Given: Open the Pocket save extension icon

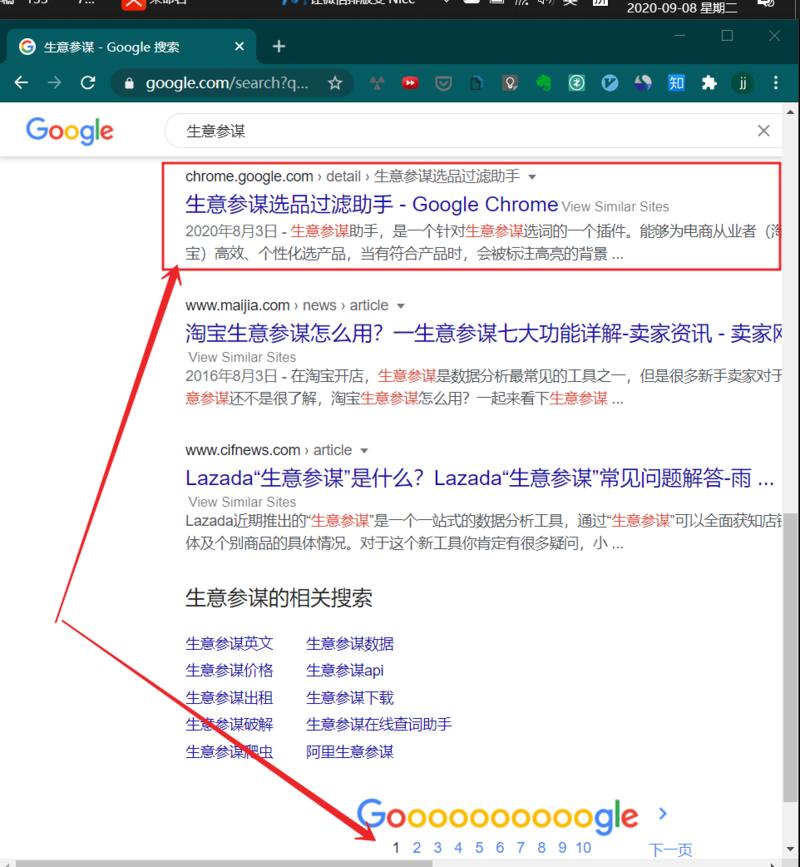Looking at the screenshot, I should 443,82.
